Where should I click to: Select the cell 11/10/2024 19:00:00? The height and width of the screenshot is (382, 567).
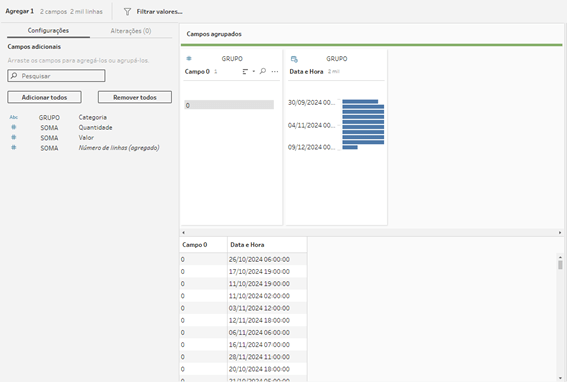tap(267, 284)
